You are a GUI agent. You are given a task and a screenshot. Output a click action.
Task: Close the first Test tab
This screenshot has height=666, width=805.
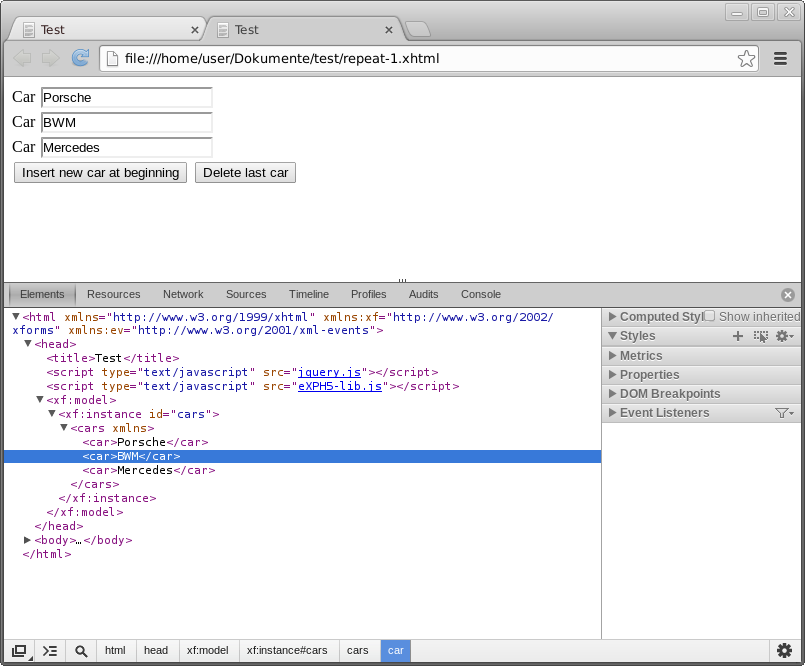(x=195, y=30)
